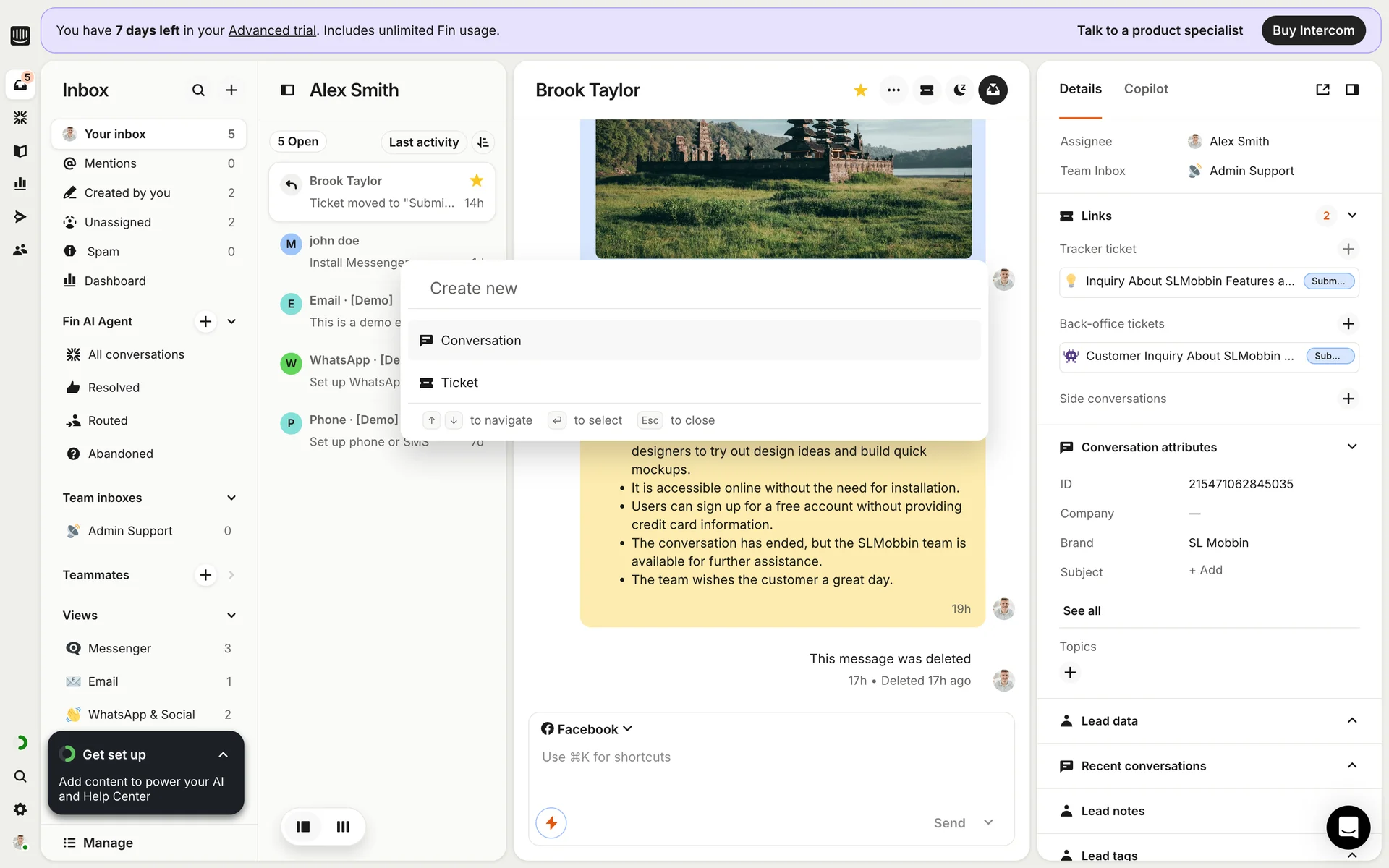Select Ticket in the Create new menu
This screenshot has width=1389, height=868.
(x=459, y=383)
